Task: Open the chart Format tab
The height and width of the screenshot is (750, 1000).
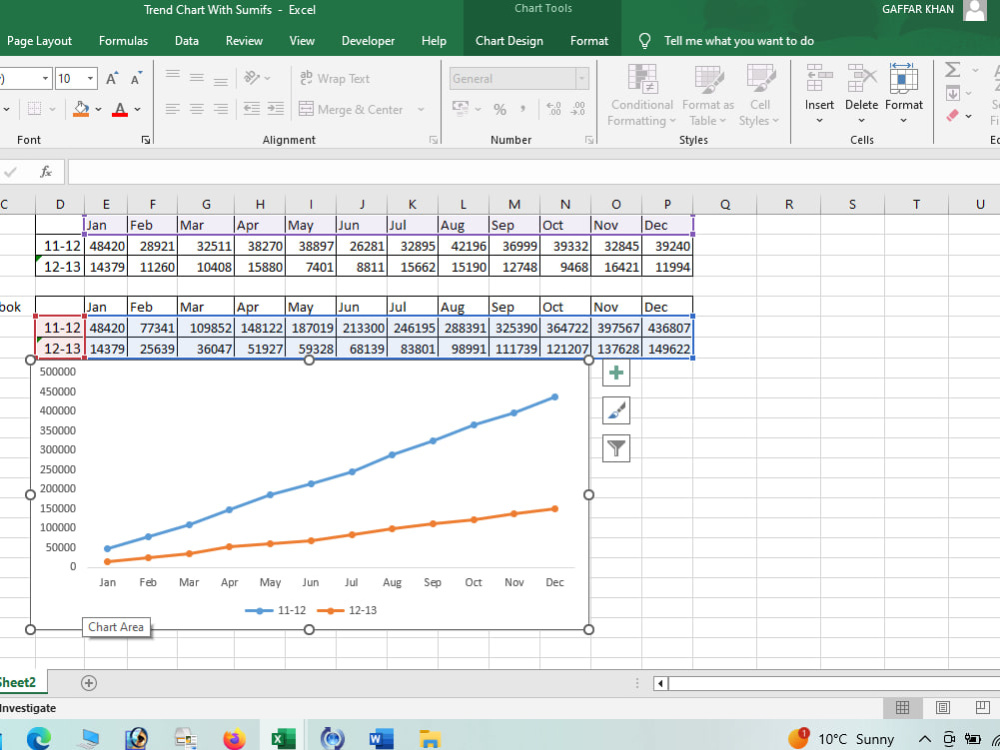Action: click(x=589, y=41)
